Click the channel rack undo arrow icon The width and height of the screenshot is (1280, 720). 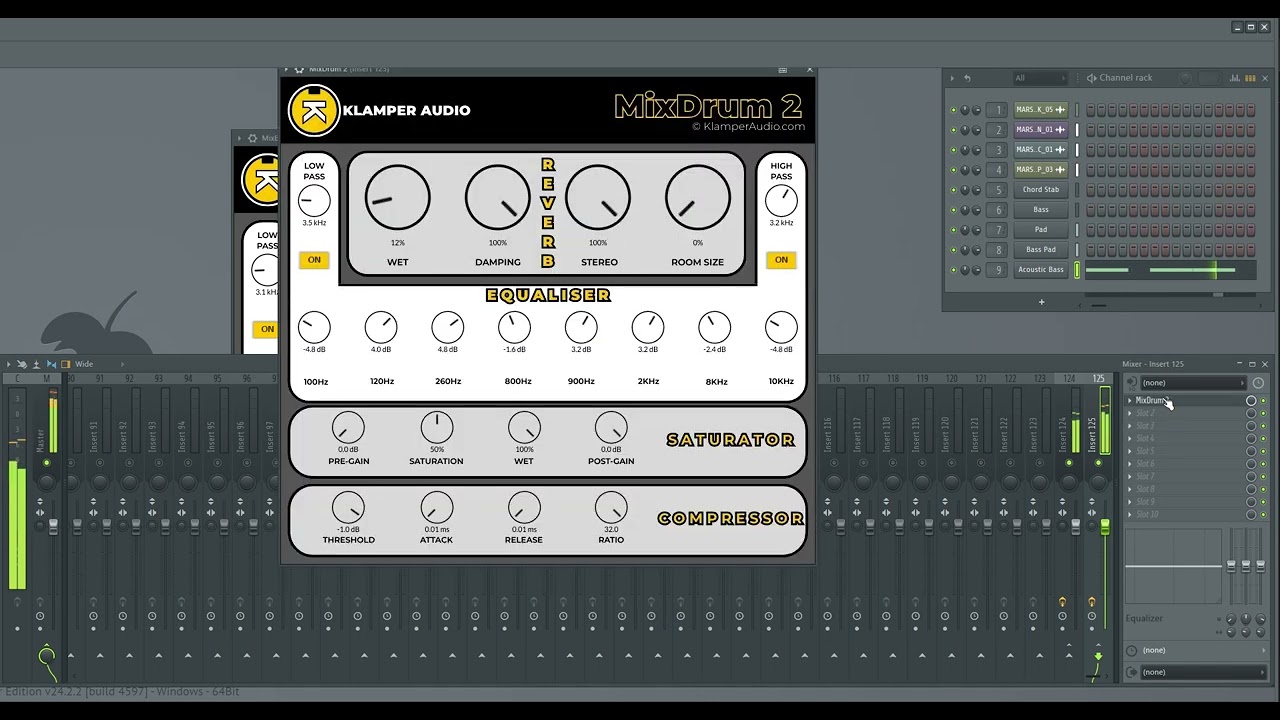pos(967,78)
